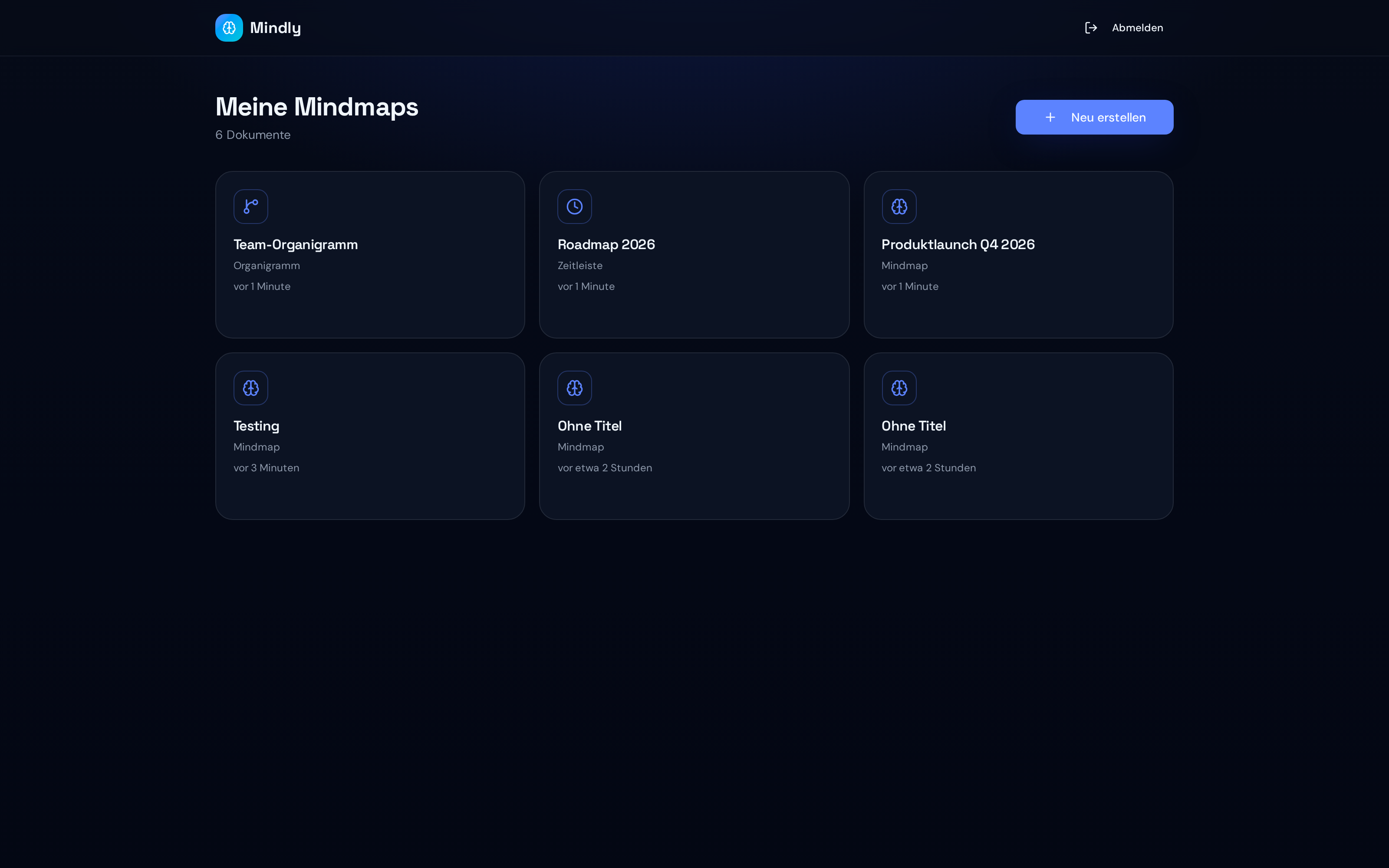Click the plus icon in Neu erstellen
Image resolution: width=1389 pixels, height=868 pixels.
pos(1050,117)
